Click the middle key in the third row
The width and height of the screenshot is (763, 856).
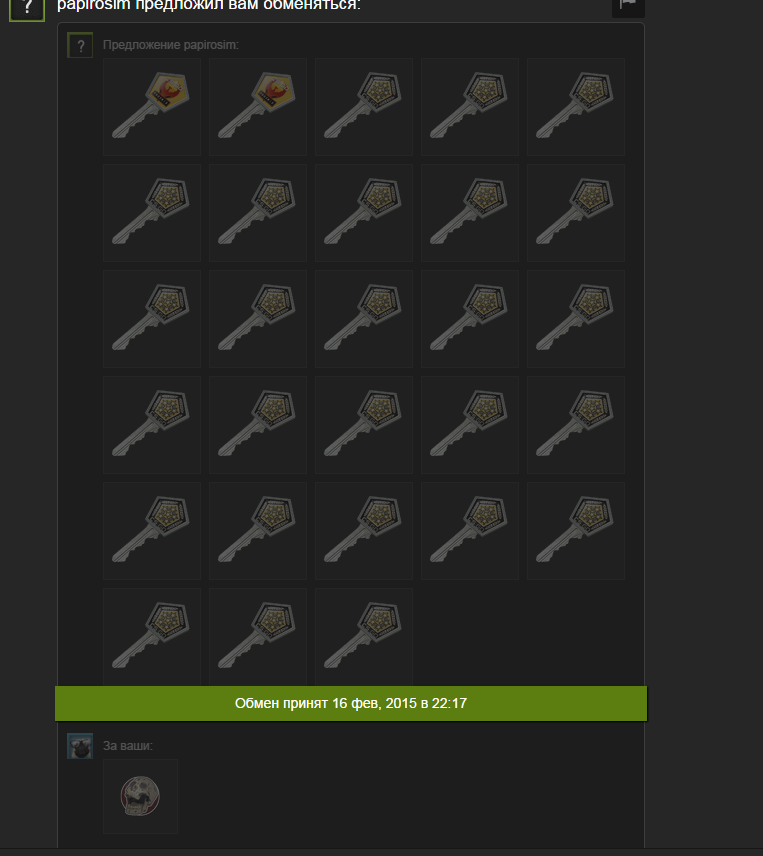363,318
